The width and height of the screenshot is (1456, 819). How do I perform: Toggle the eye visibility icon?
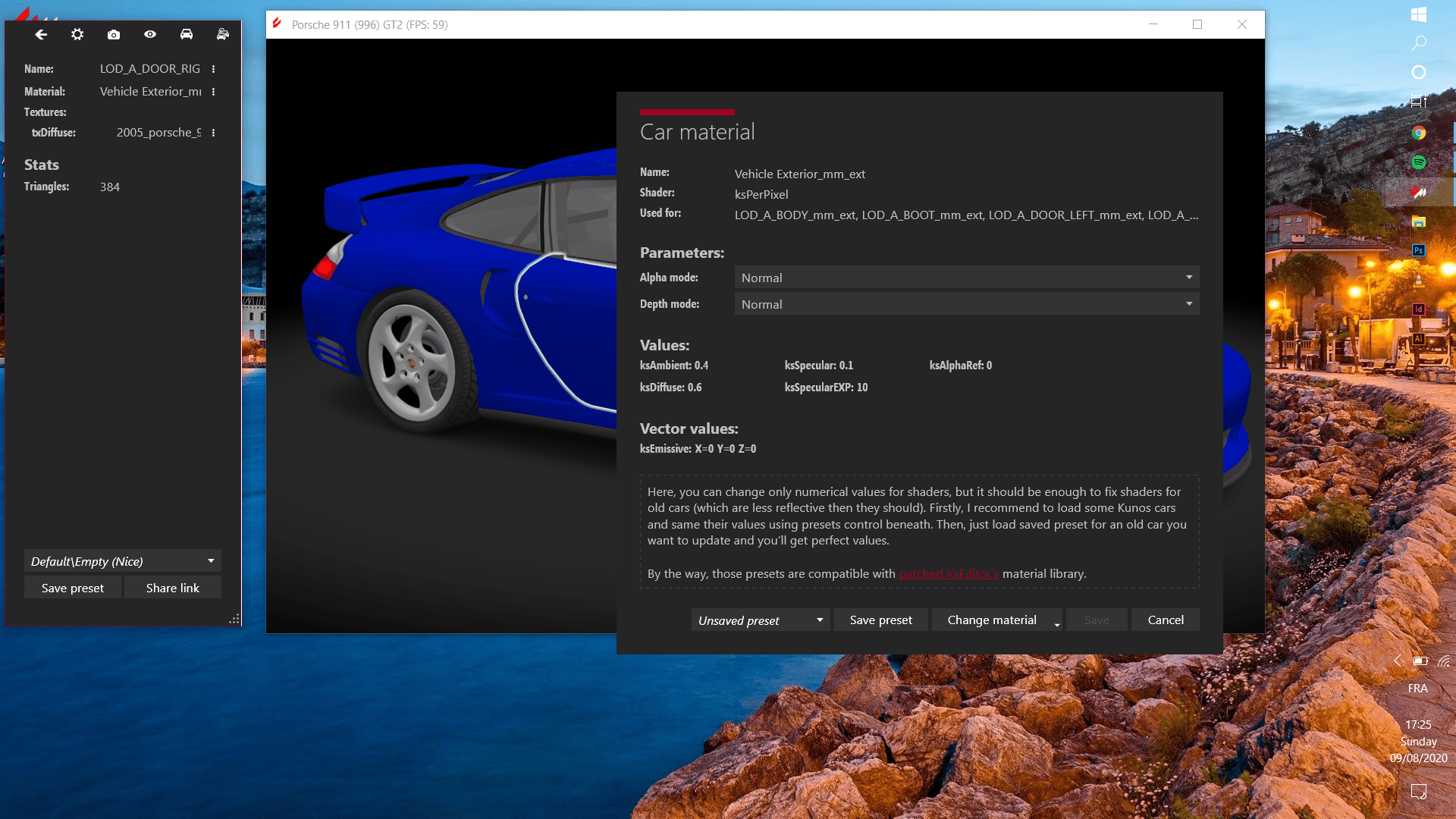tap(150, 34)
